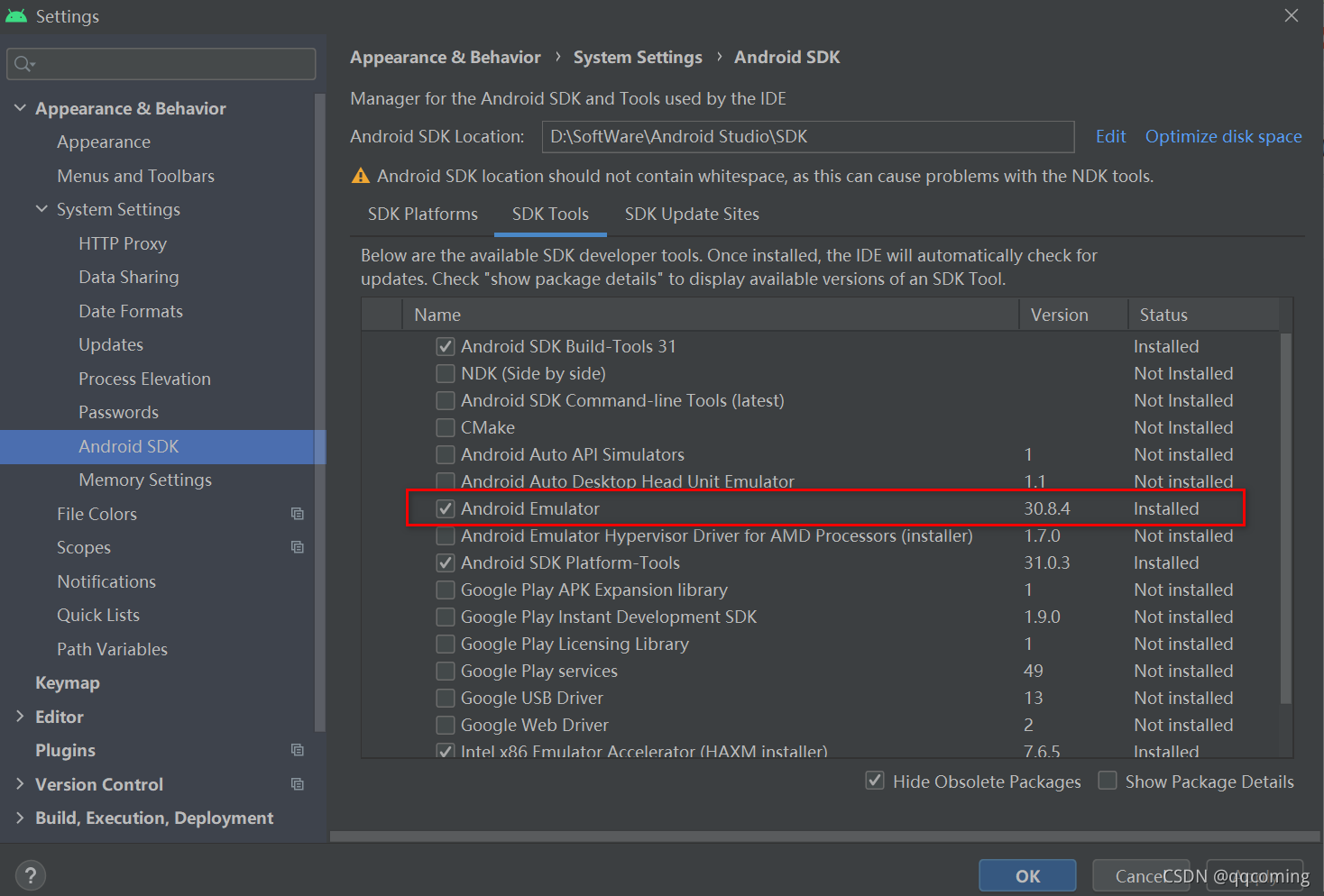Select Updates in the settings tree
The width and height of the screenshot is (1324, 896).
point(111,344)
